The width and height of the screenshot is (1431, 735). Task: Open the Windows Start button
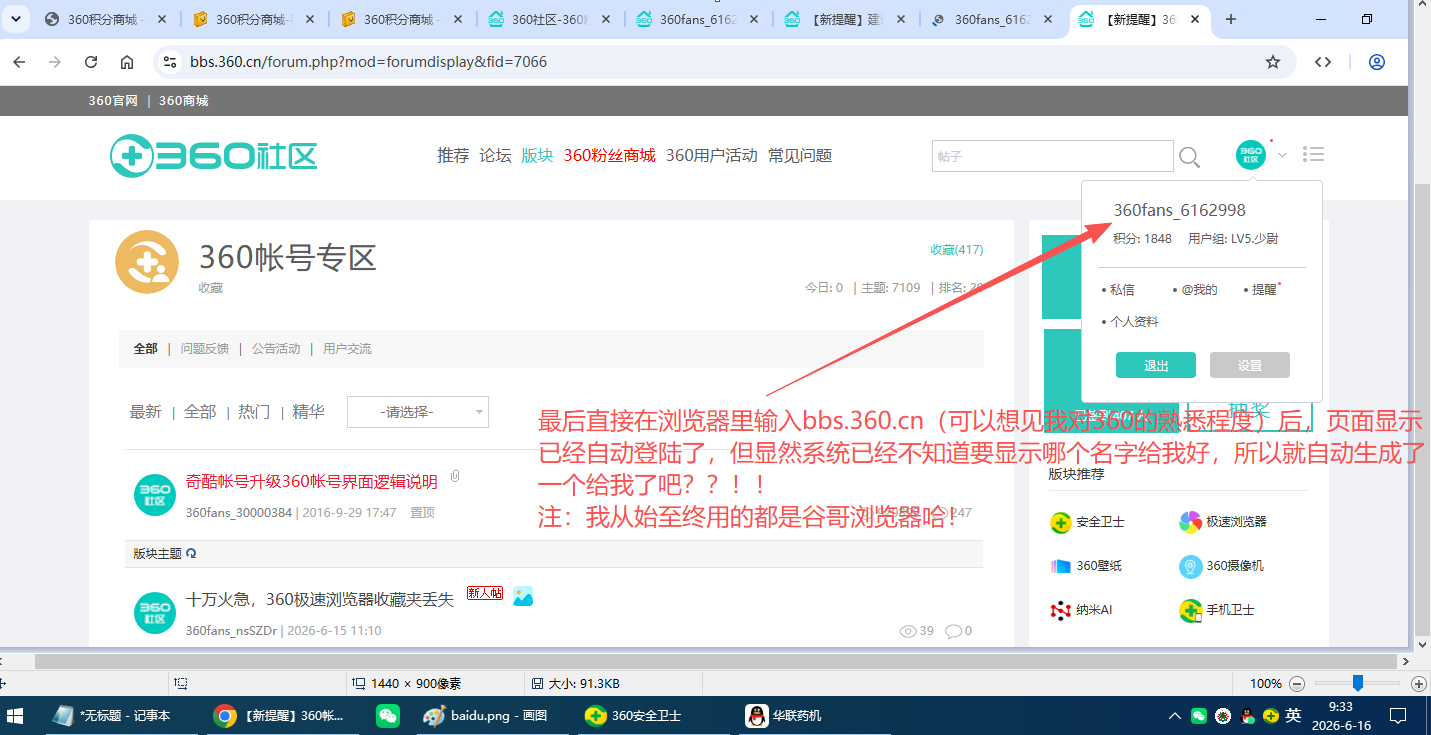15,716
